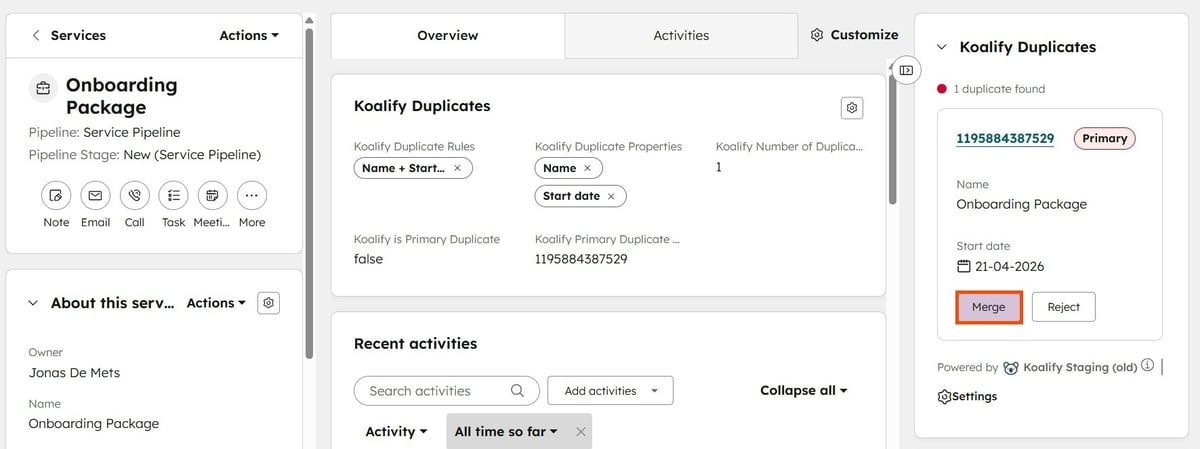Click the Reject button
Viewport: 1200px width, 449px height.
[1063, 307]
